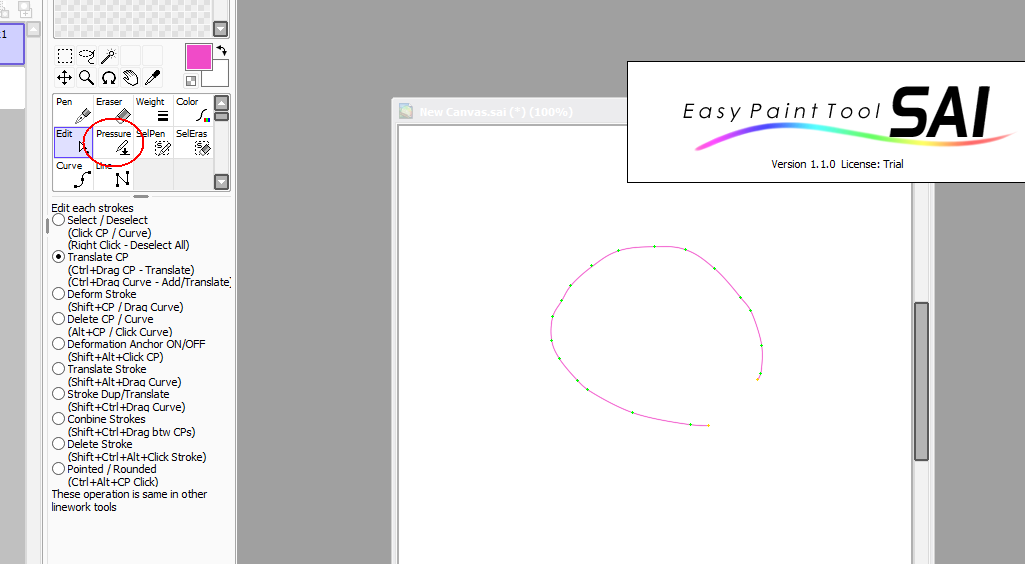Click 'Version 1.1.0 License: Trial' text
Screen dimensions: 1025x564
tap(837, 164)
